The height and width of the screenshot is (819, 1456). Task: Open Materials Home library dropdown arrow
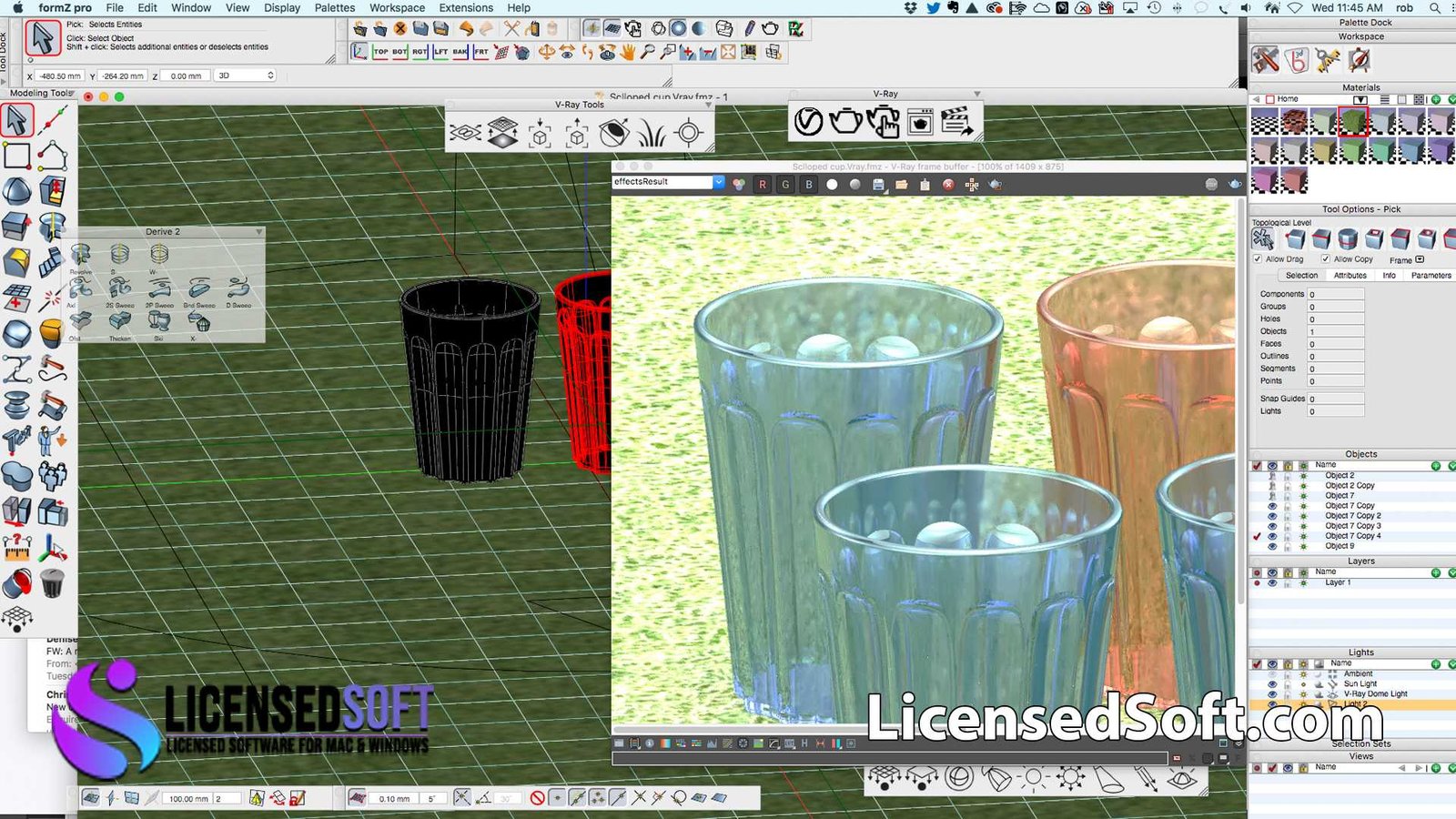pos(1360,99)
